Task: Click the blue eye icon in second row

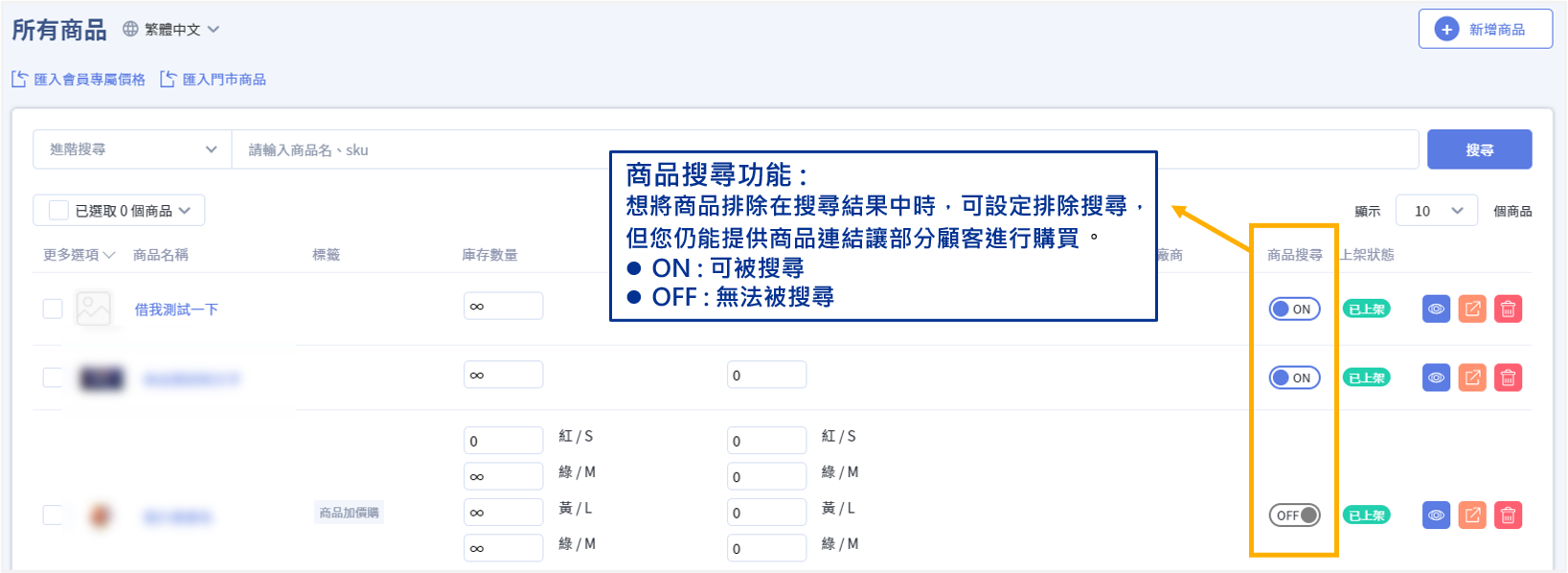Action: (1436, 378)
